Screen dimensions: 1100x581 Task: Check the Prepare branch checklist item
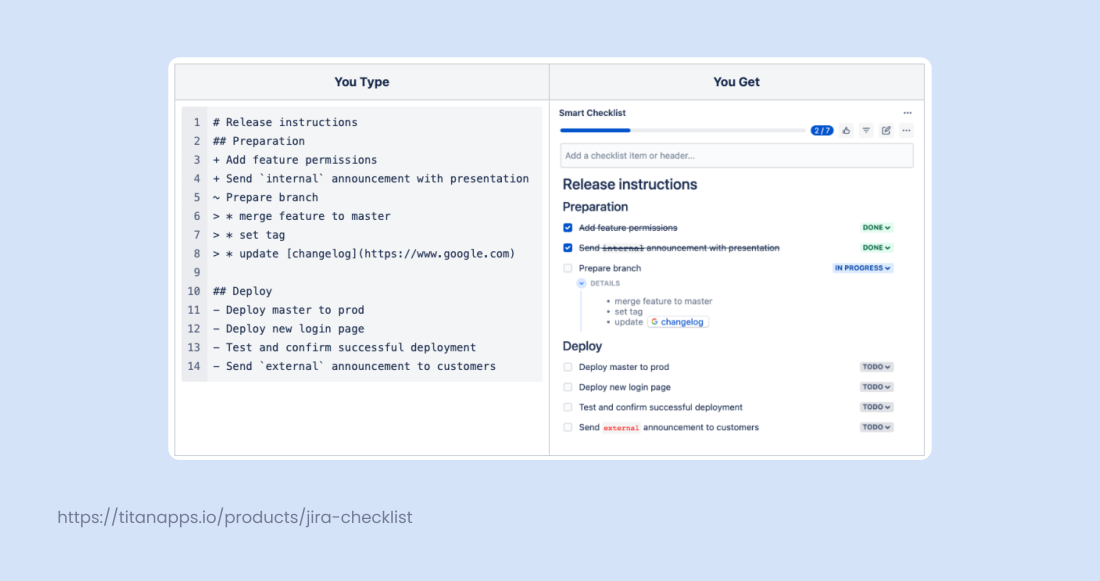(569, 267)
